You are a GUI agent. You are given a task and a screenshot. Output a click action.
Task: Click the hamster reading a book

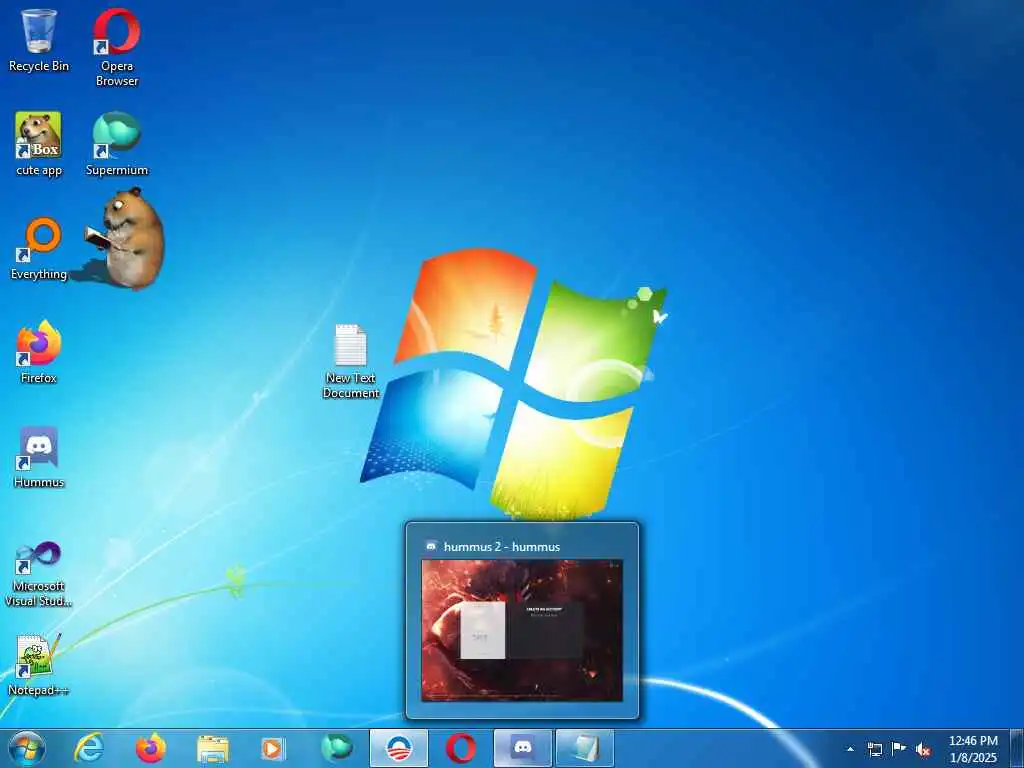pyautogui.click(x=124, y=238)
